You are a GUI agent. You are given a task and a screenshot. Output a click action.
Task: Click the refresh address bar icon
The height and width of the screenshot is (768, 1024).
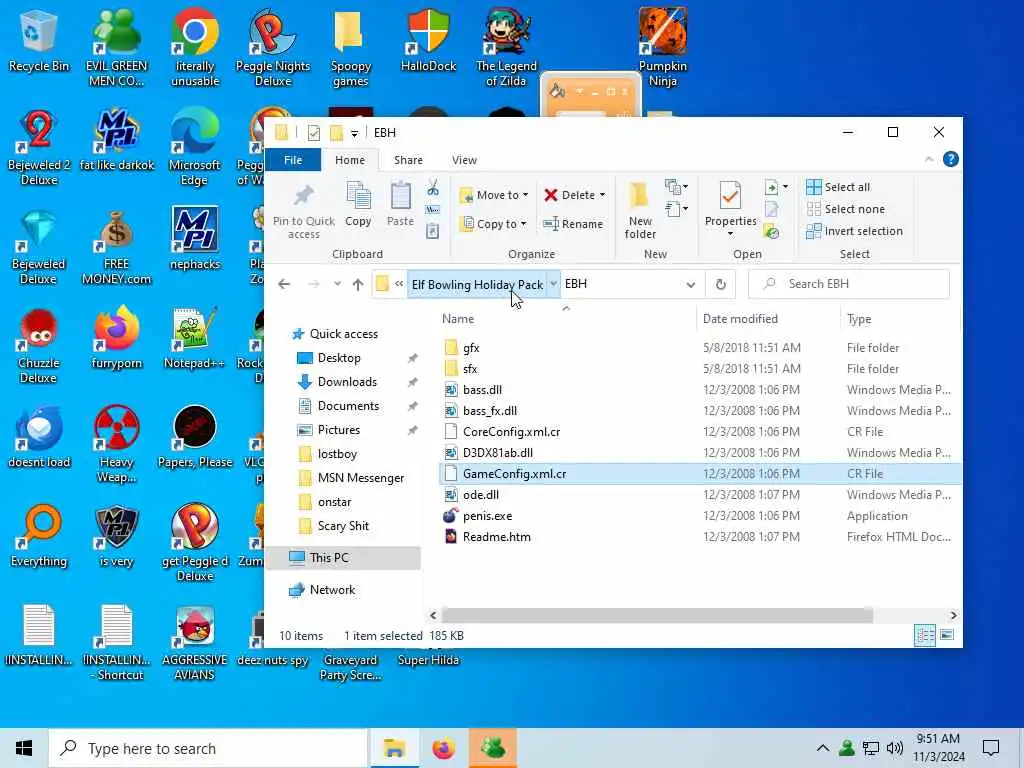coord(720,284)
